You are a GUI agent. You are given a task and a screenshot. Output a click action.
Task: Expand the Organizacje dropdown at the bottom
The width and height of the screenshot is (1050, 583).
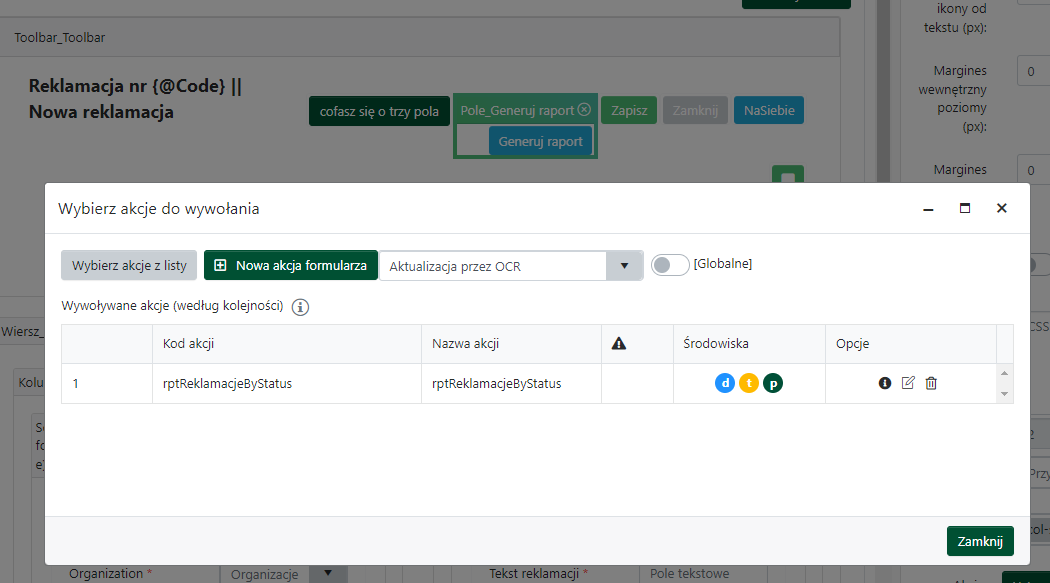327,574
